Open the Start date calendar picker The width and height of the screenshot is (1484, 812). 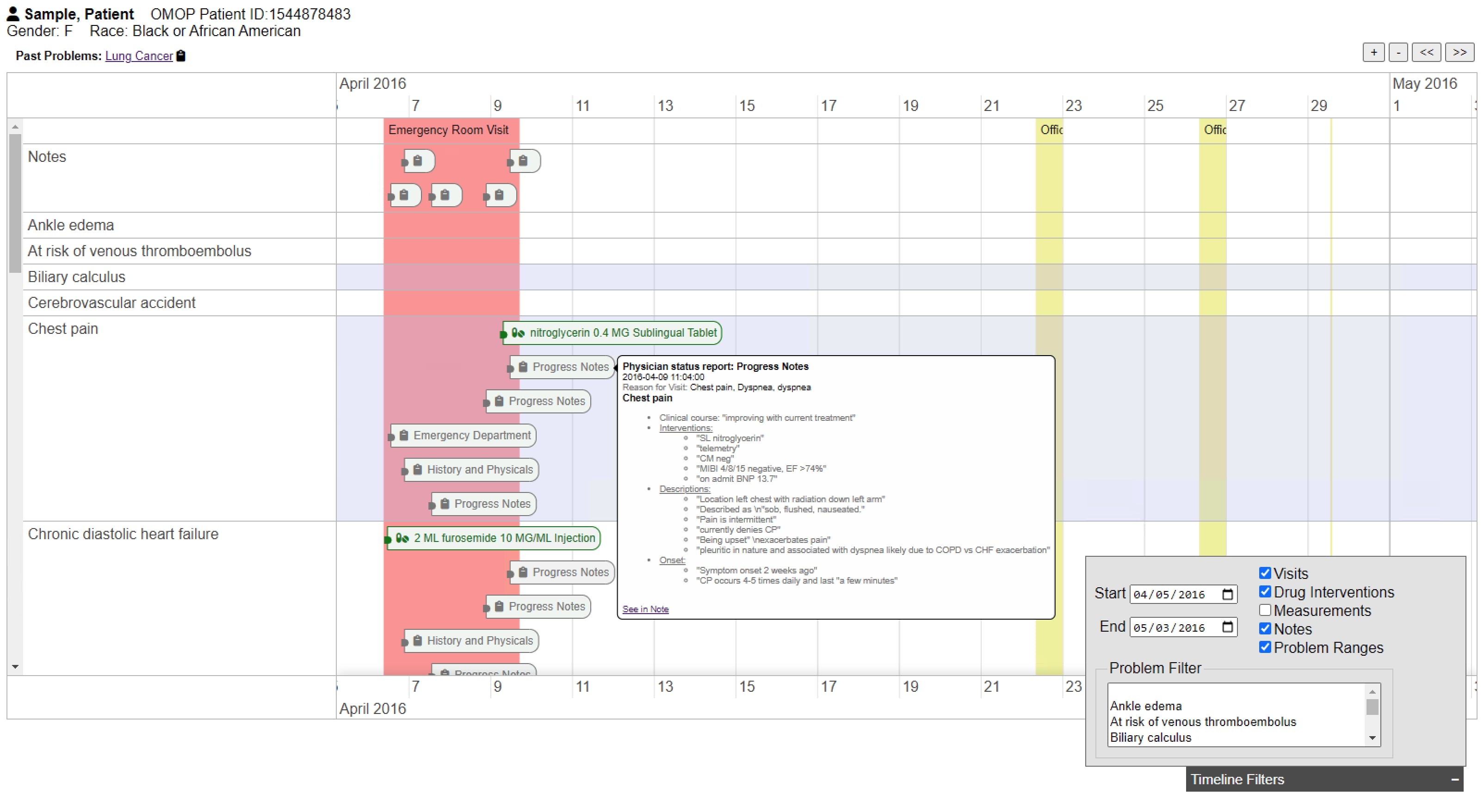point(1228,594)
